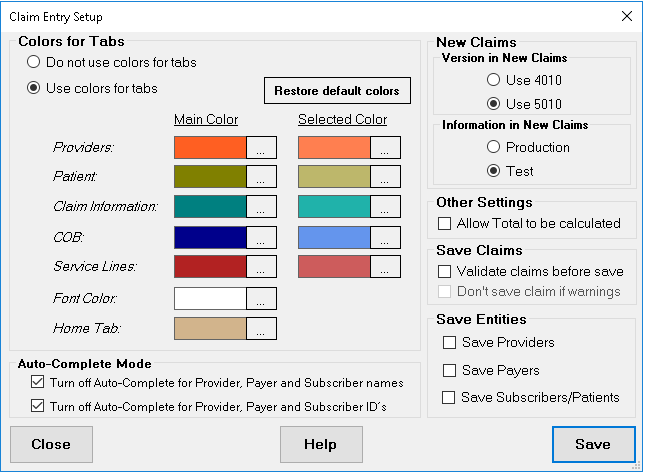
Task: Click COB selected color light blue swatch
Action: (x=334, y=237)
